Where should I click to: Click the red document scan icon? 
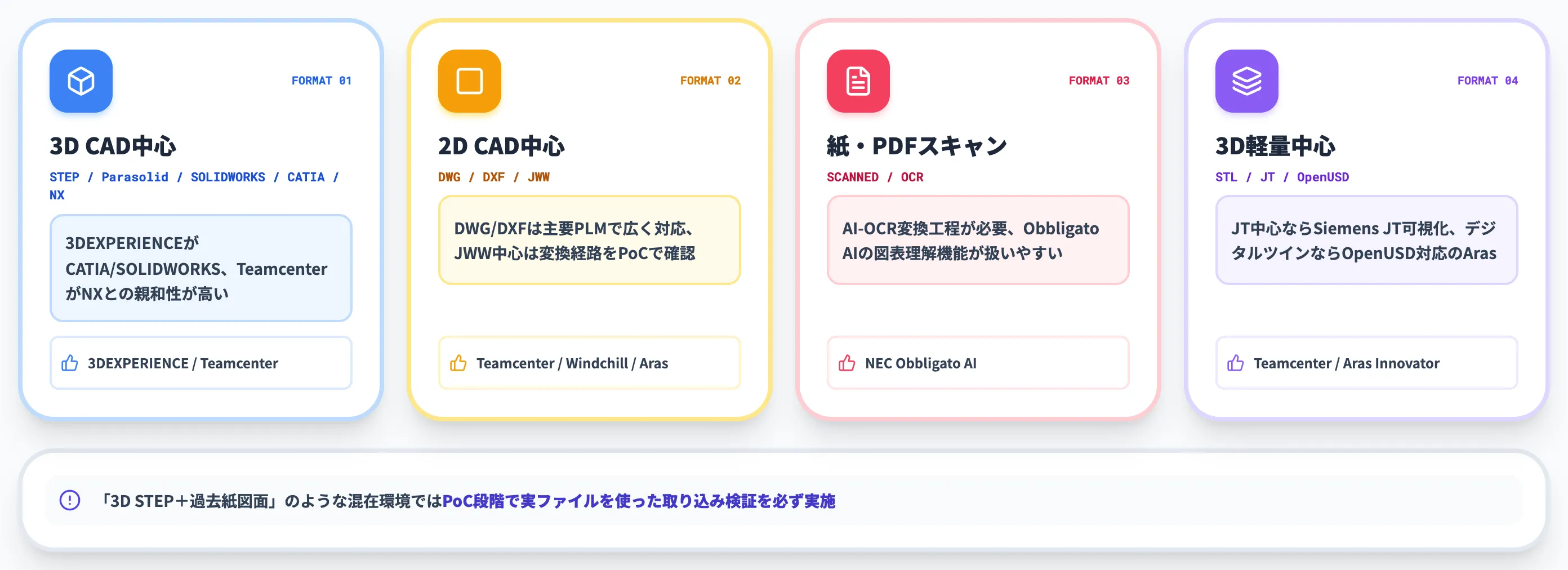point(858,81)
